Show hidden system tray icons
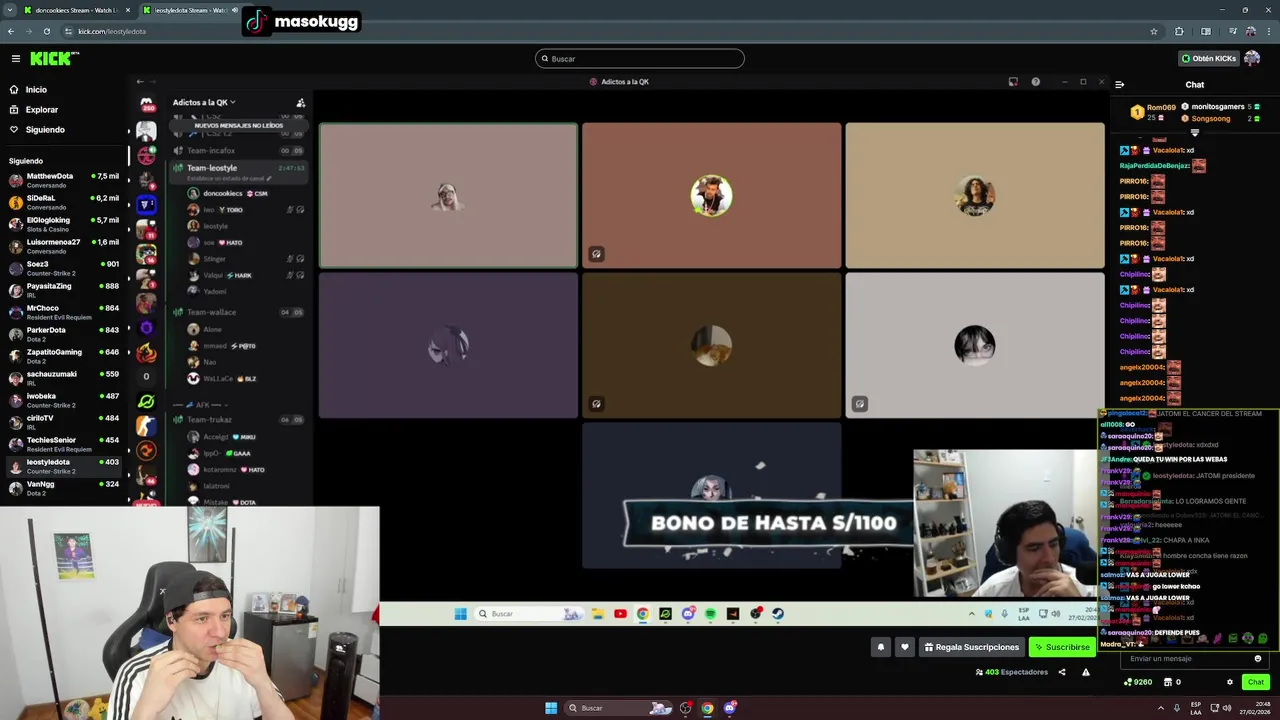This screenshot has height=720, width=1280. click(x=1161, y=708)
